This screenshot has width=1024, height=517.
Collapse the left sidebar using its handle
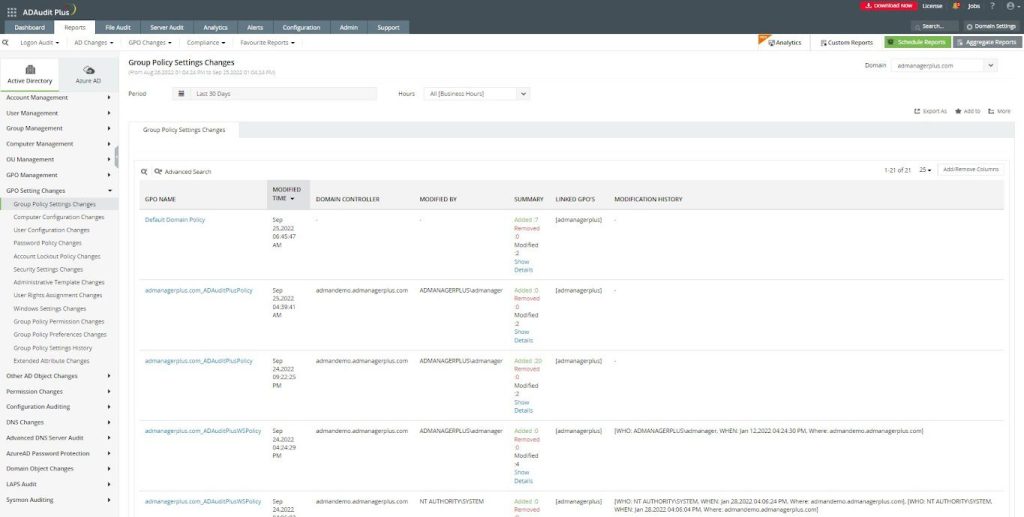[117, 157]
